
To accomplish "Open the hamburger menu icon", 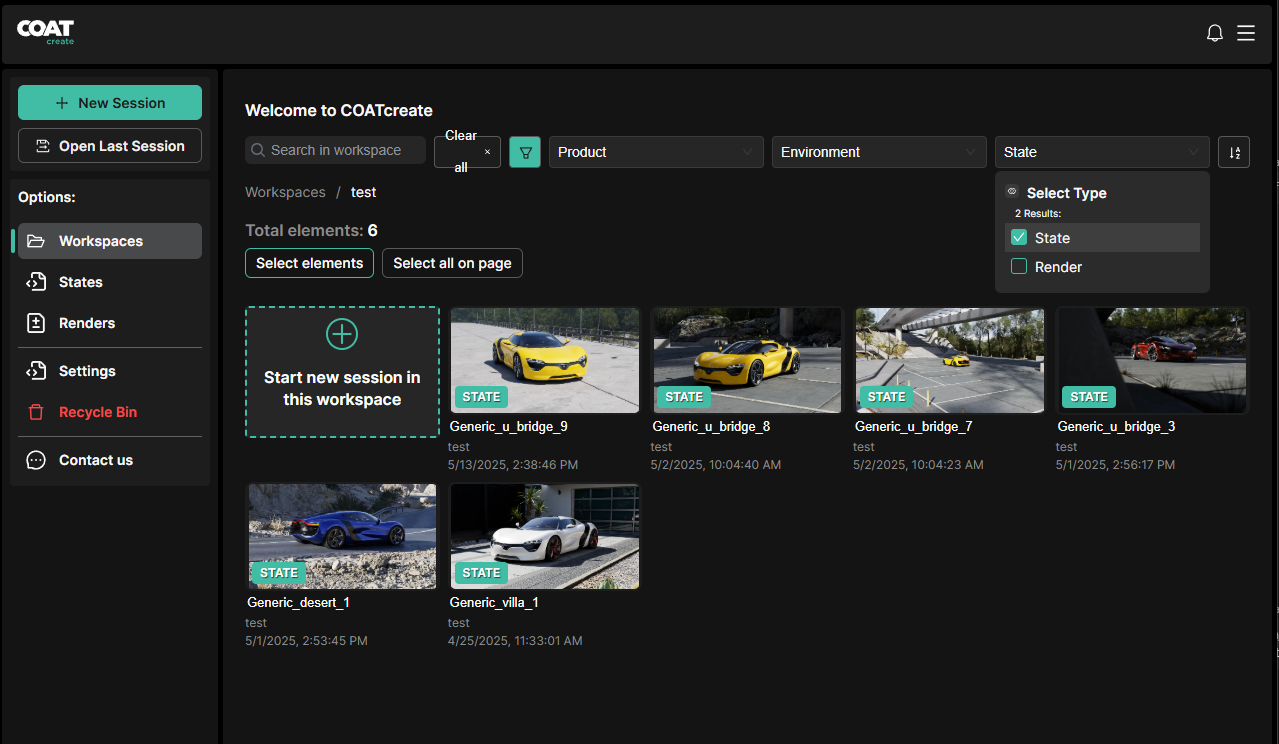I will click(x=1246, y=33).
